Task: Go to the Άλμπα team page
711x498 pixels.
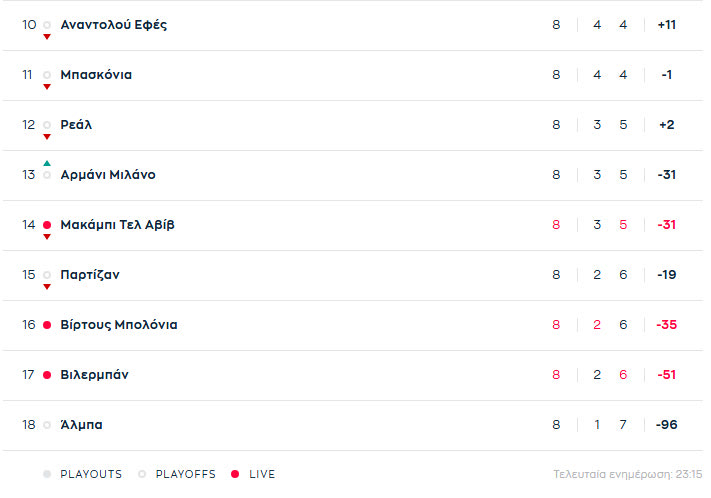Action: point(81,425)
